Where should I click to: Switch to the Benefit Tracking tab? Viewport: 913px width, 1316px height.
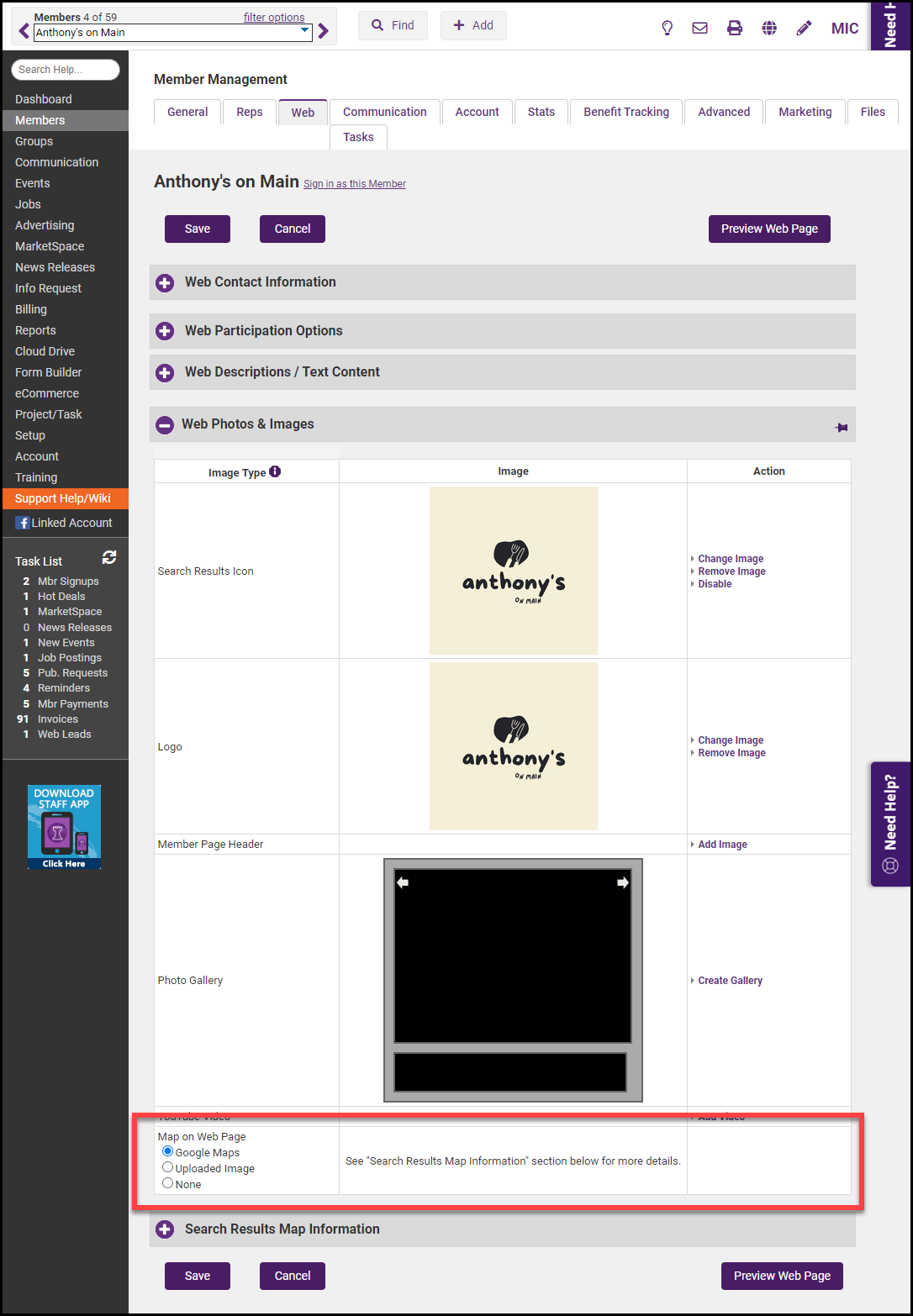click(x=626, y=112)
